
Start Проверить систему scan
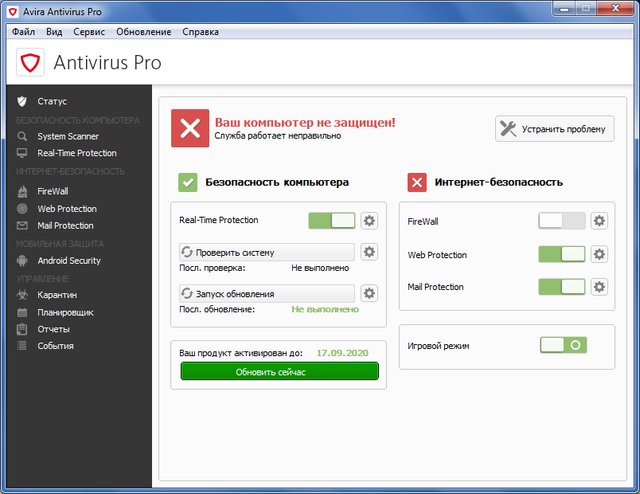(x=266, y=252)
